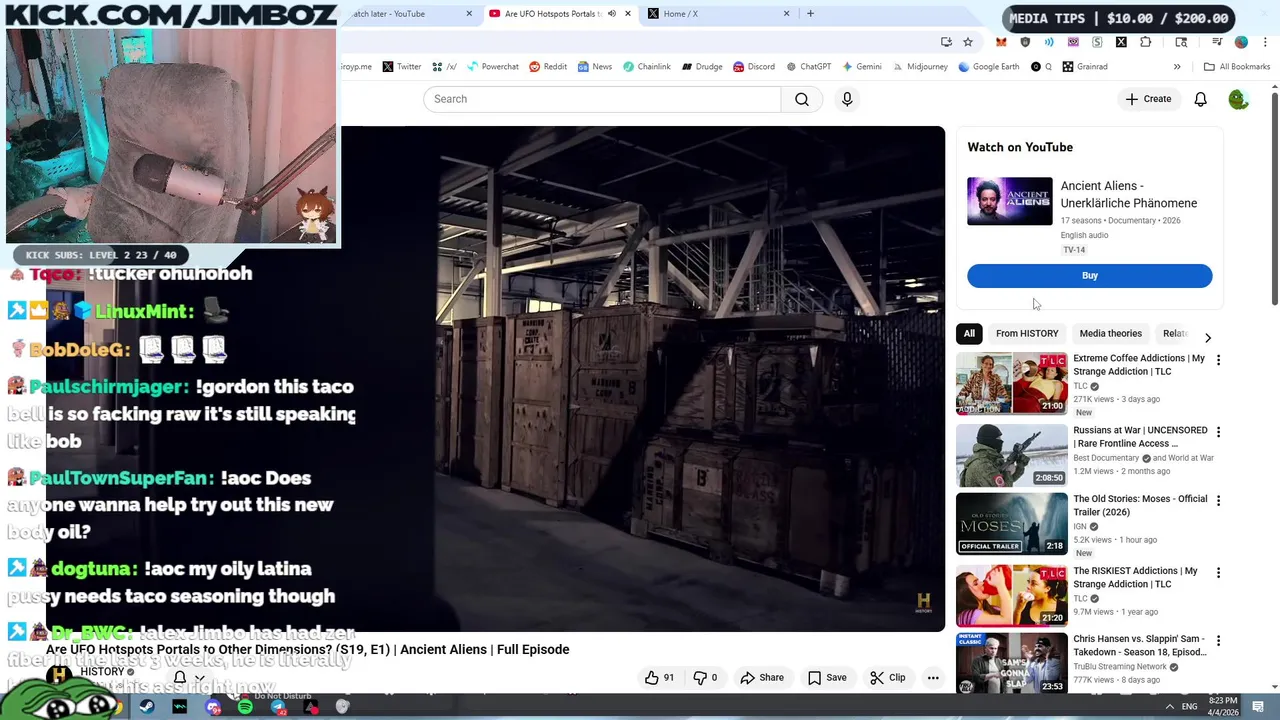This screenshot has width=1280, height=720.
Task: Open Midjourney bookmark
Action: point(919,67)
